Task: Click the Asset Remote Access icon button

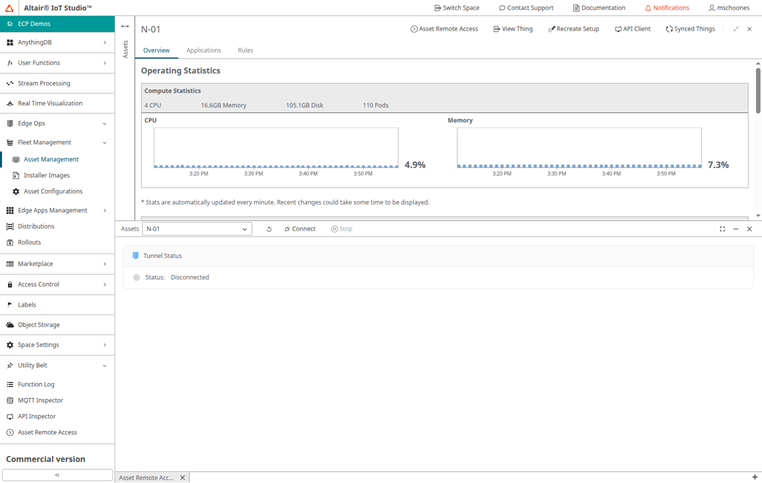Action: 414,29
